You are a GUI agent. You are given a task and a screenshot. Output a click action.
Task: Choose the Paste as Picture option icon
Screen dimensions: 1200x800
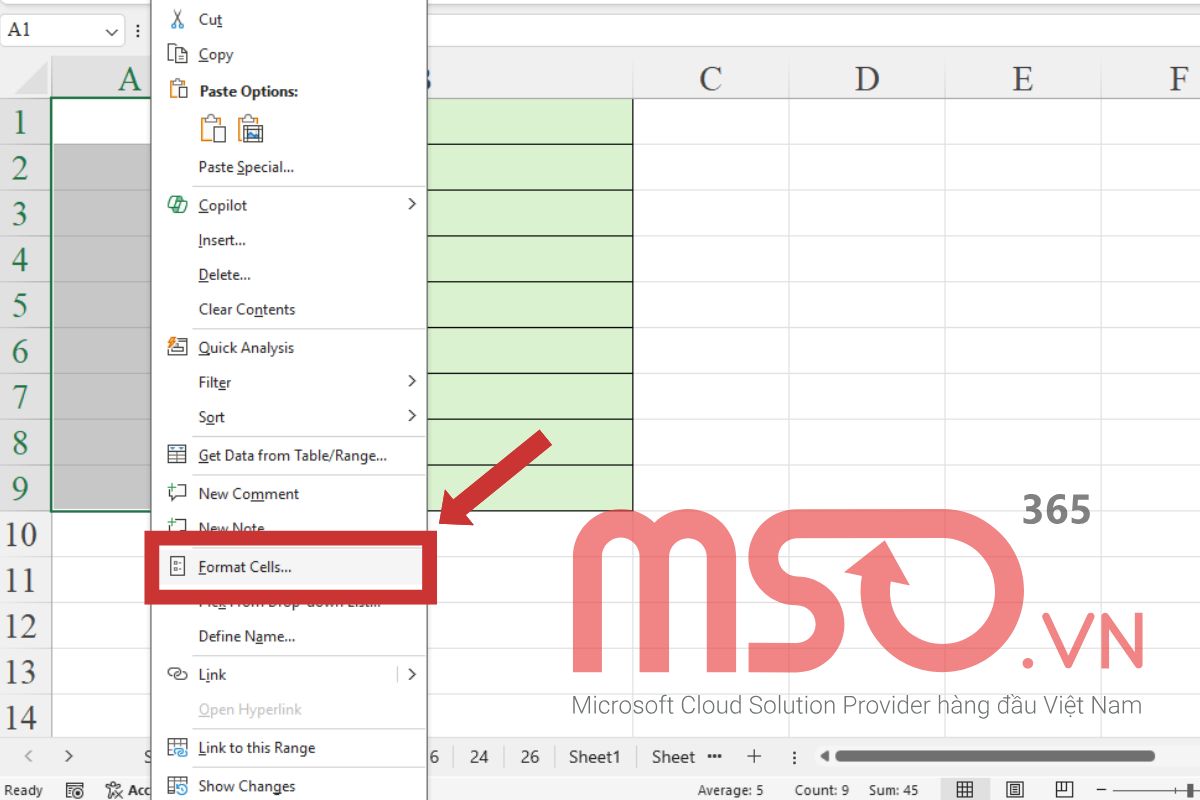pyautogui.click(x=249, y=129)
